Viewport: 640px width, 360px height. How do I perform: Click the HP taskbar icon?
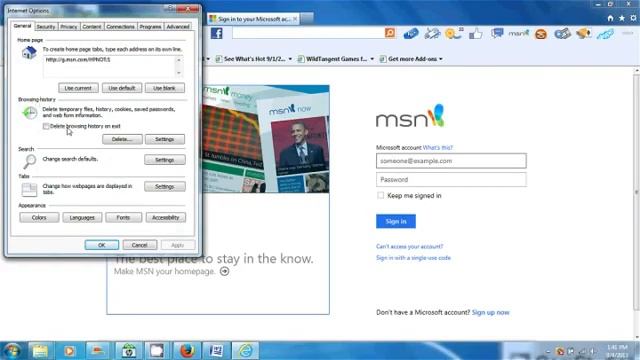(129, 351)
